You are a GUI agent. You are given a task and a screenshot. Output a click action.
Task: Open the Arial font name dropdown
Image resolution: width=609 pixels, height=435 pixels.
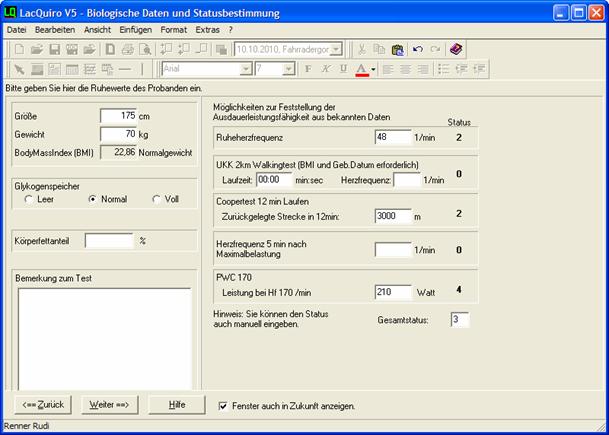(x=241, y=69)
